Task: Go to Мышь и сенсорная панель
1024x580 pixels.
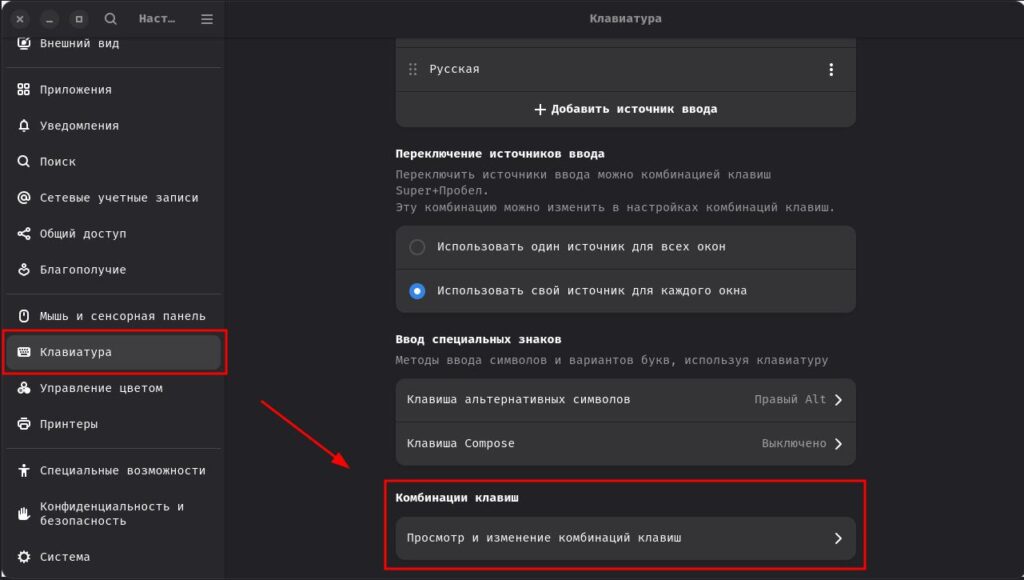Action: click(114, 316)
